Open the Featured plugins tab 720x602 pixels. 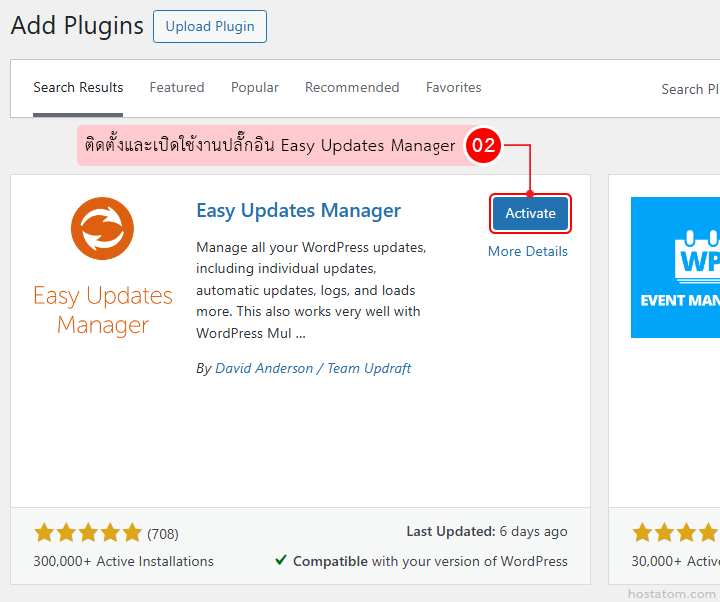177,88
